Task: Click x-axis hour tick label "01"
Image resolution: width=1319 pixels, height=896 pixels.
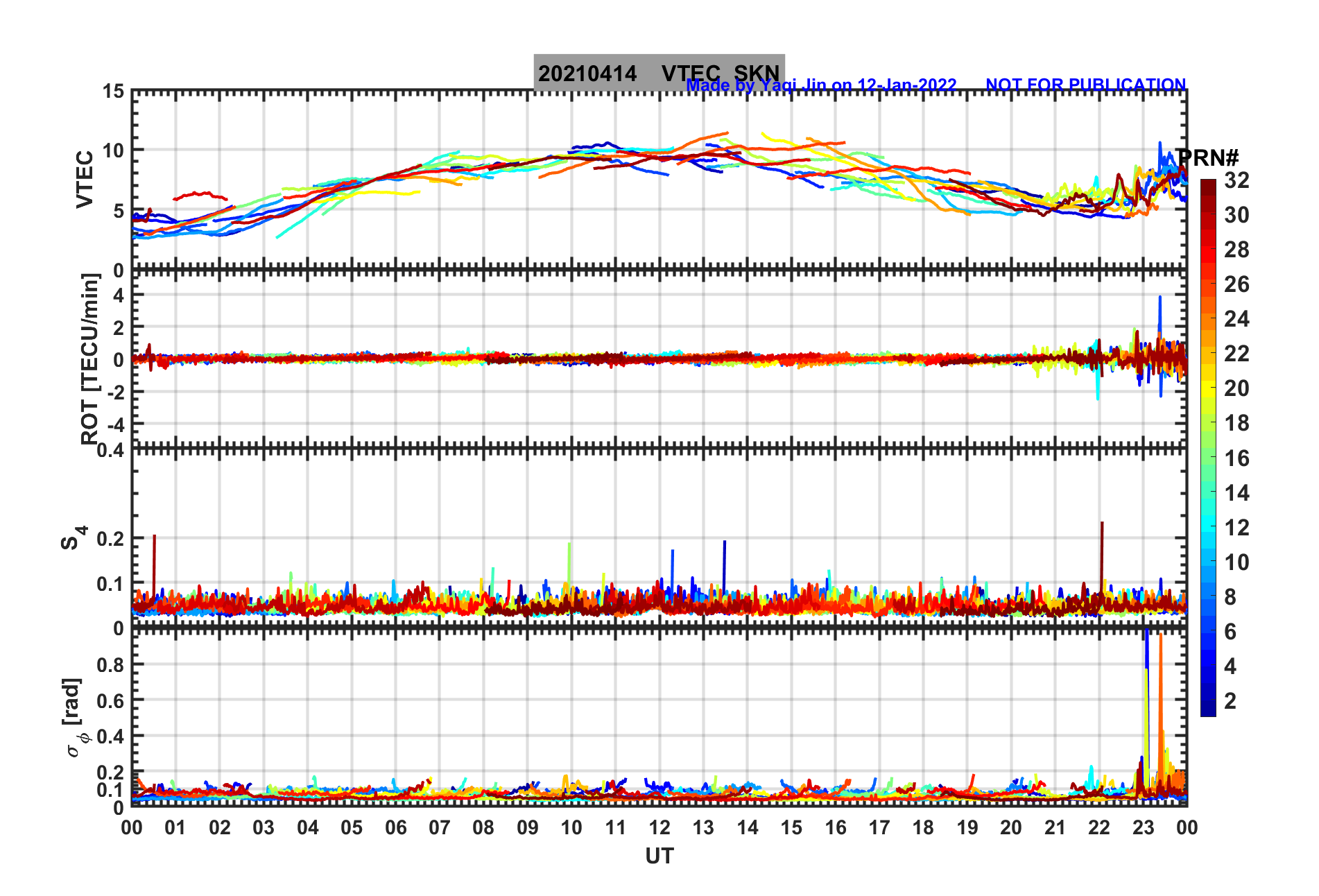Action: (175, 827)
